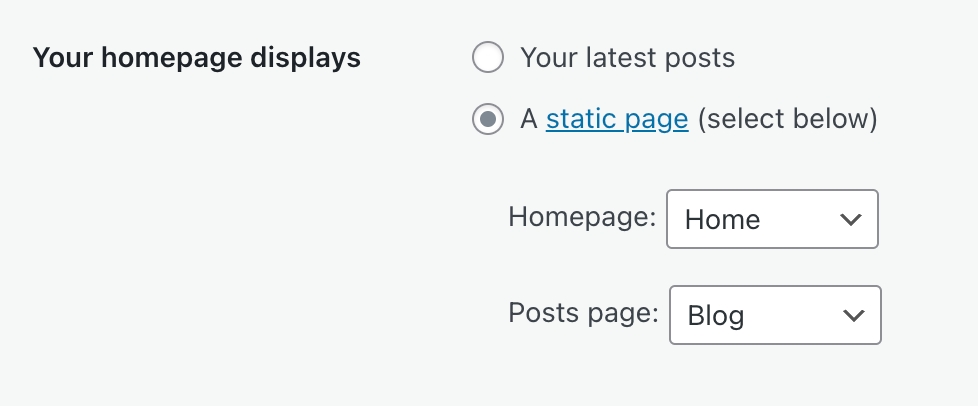Click the word "page" in the underlined link

coord(655,121)
